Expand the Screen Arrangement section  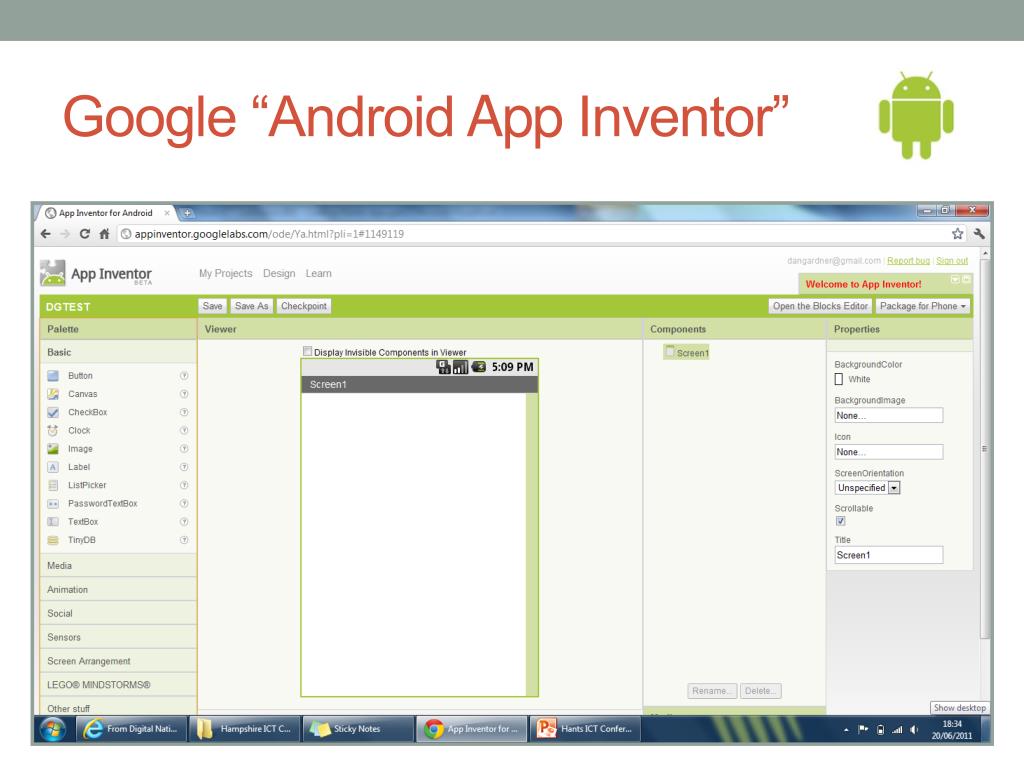[118, 661]
